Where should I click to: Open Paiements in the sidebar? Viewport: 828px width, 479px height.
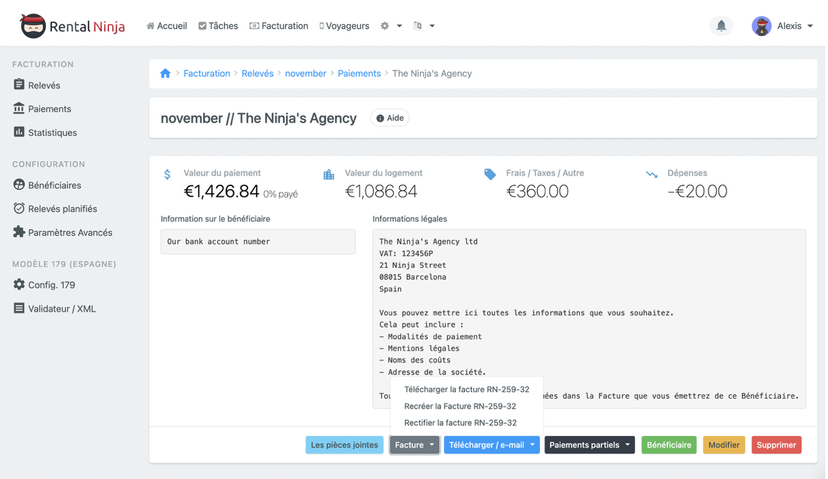click(x=42, y=109)
